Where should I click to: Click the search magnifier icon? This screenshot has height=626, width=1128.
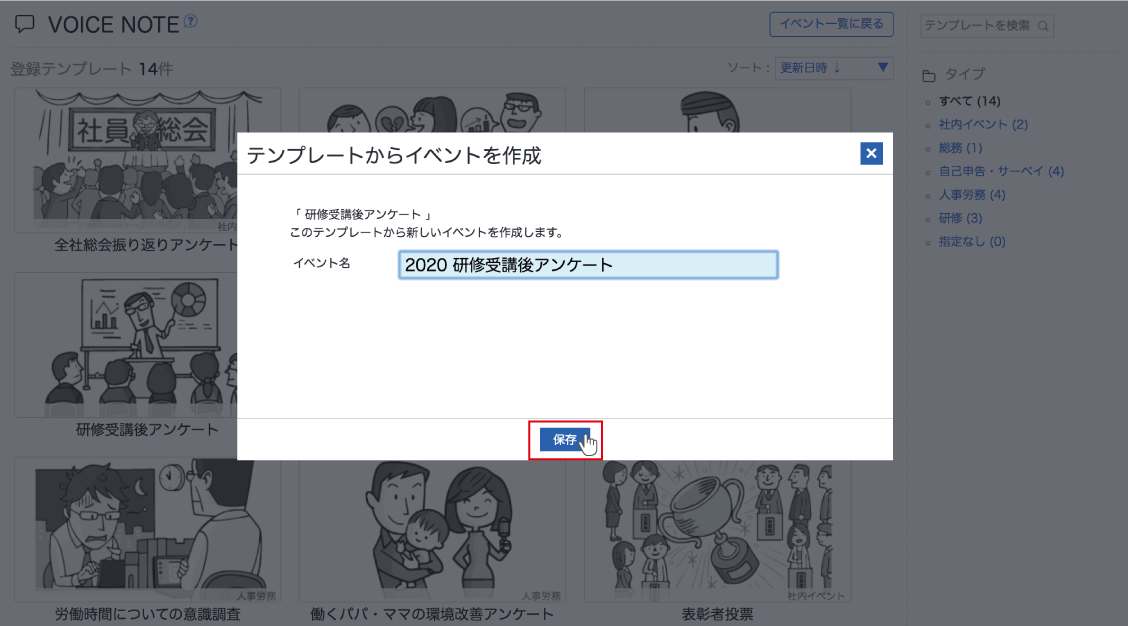(x=1043, y=26)
